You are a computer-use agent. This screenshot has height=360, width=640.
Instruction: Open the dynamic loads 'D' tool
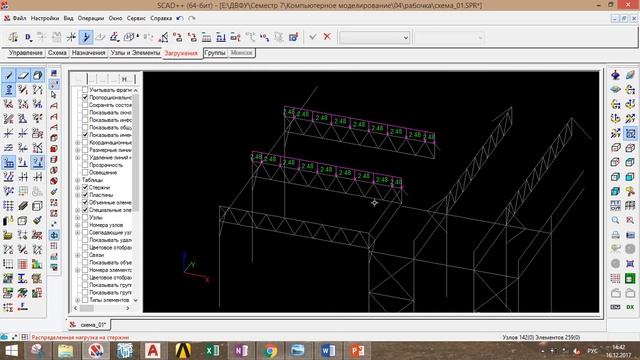(28, 37)
